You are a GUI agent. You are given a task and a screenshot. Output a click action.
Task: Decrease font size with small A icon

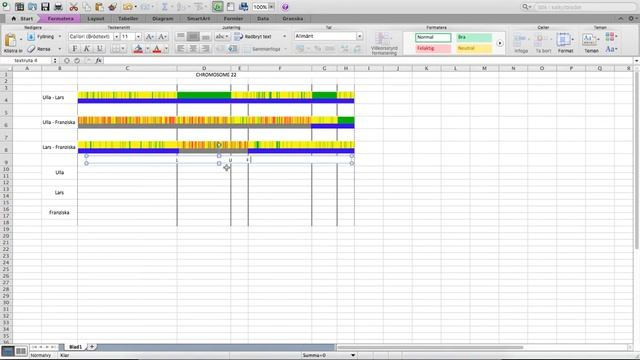[162, 37]
